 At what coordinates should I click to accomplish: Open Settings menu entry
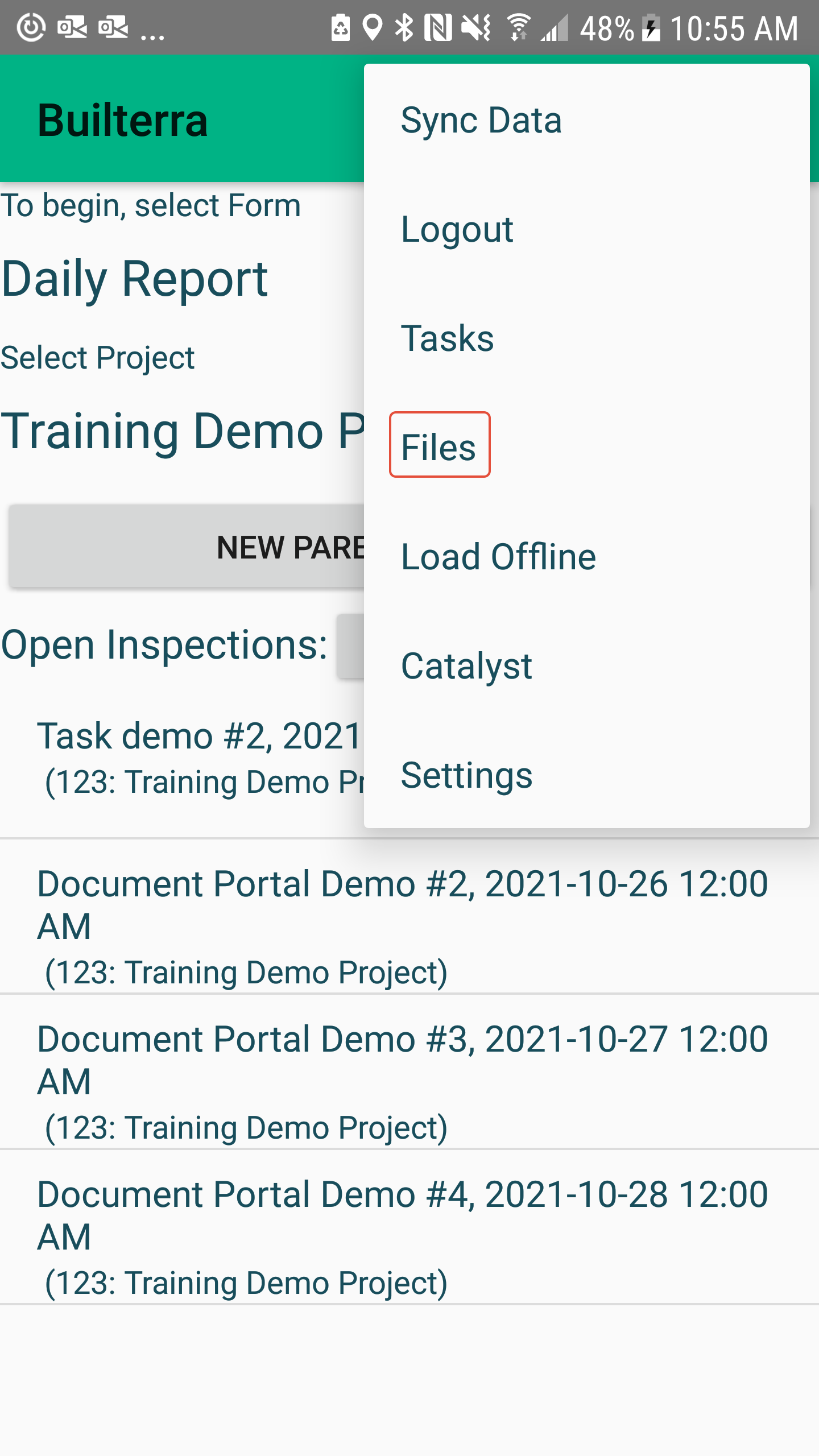point(586,775)
